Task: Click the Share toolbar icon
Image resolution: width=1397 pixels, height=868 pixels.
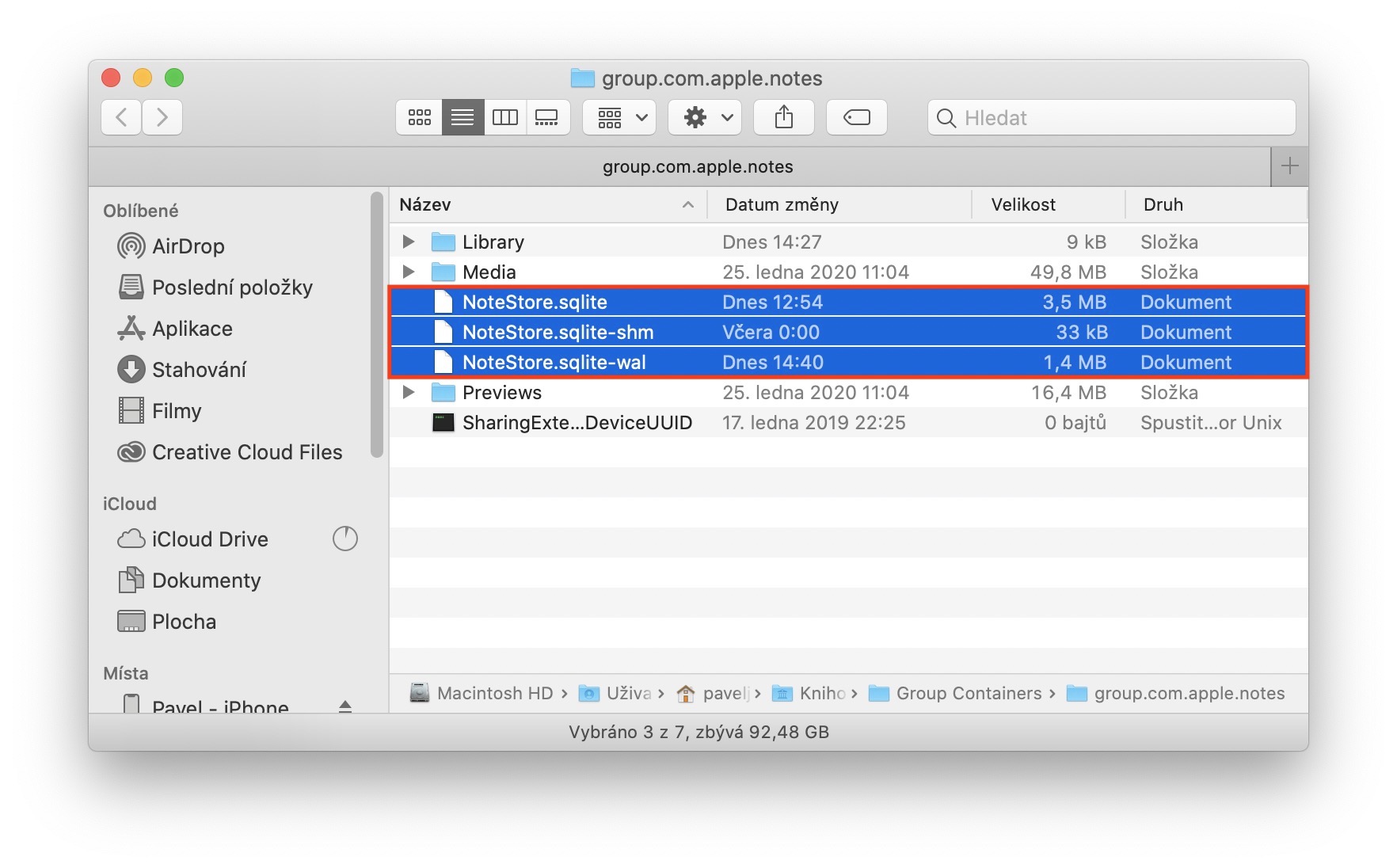Action: pyautogui.click(x=783, y=118)
